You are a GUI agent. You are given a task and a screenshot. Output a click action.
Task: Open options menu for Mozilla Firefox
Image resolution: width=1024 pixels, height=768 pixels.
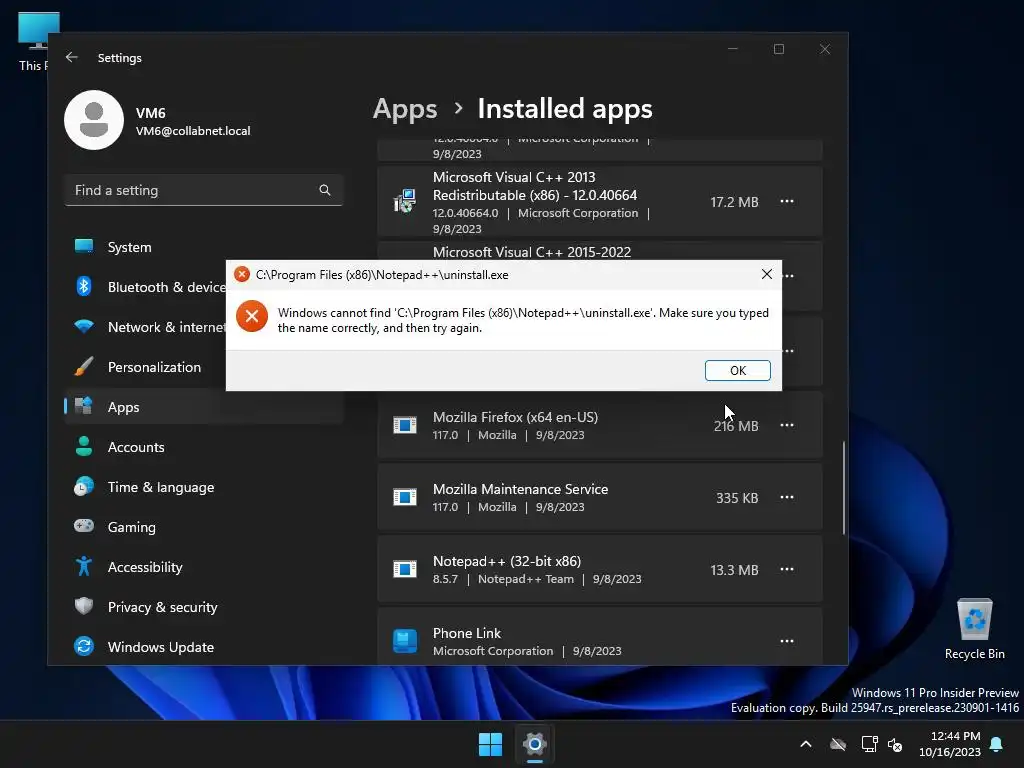pos(787,425)
